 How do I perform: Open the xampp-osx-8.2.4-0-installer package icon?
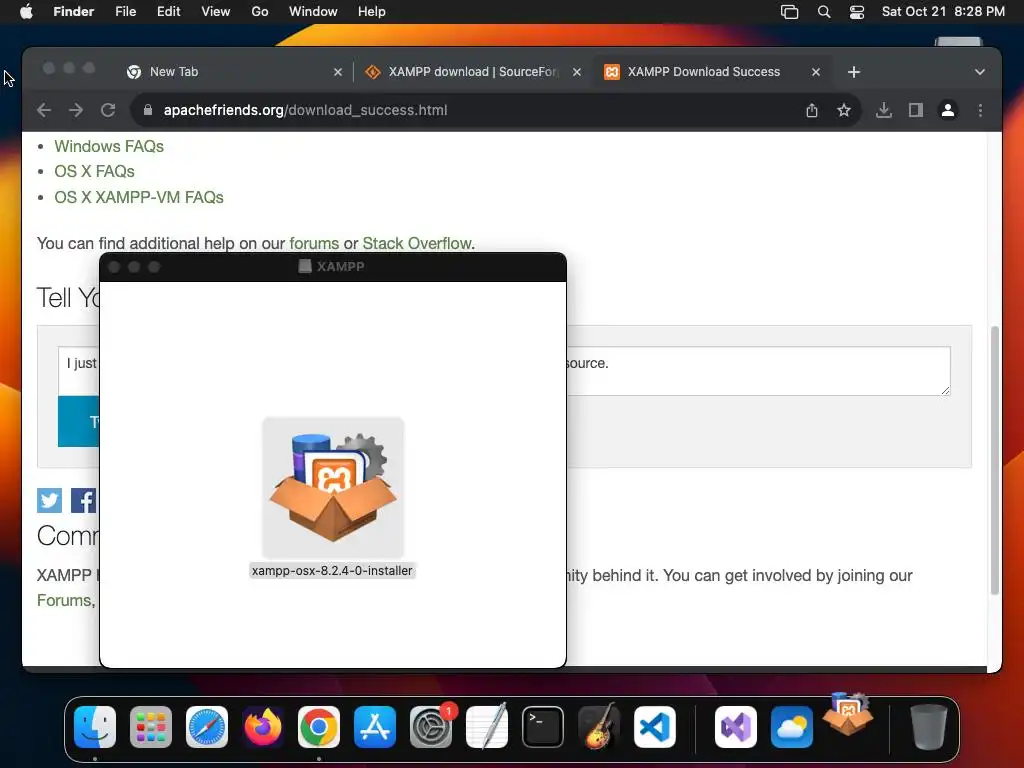333,487
